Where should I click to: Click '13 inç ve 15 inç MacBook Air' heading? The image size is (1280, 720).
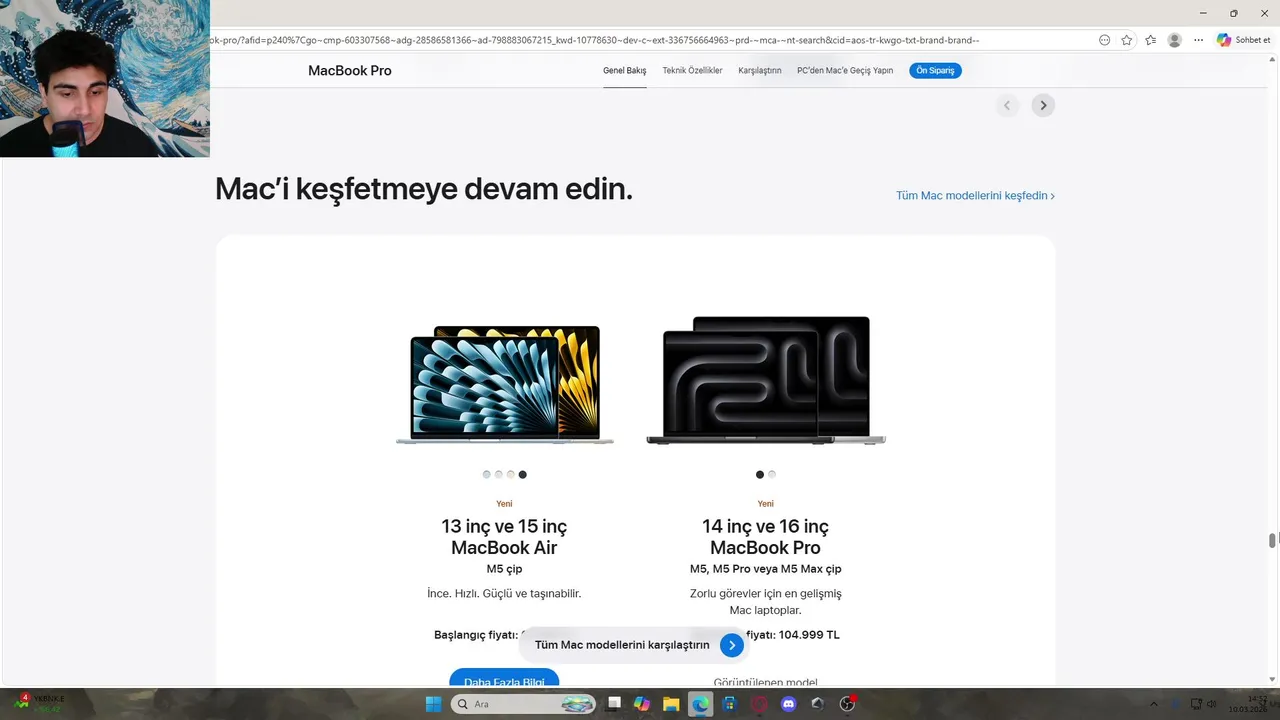(504, 537)
